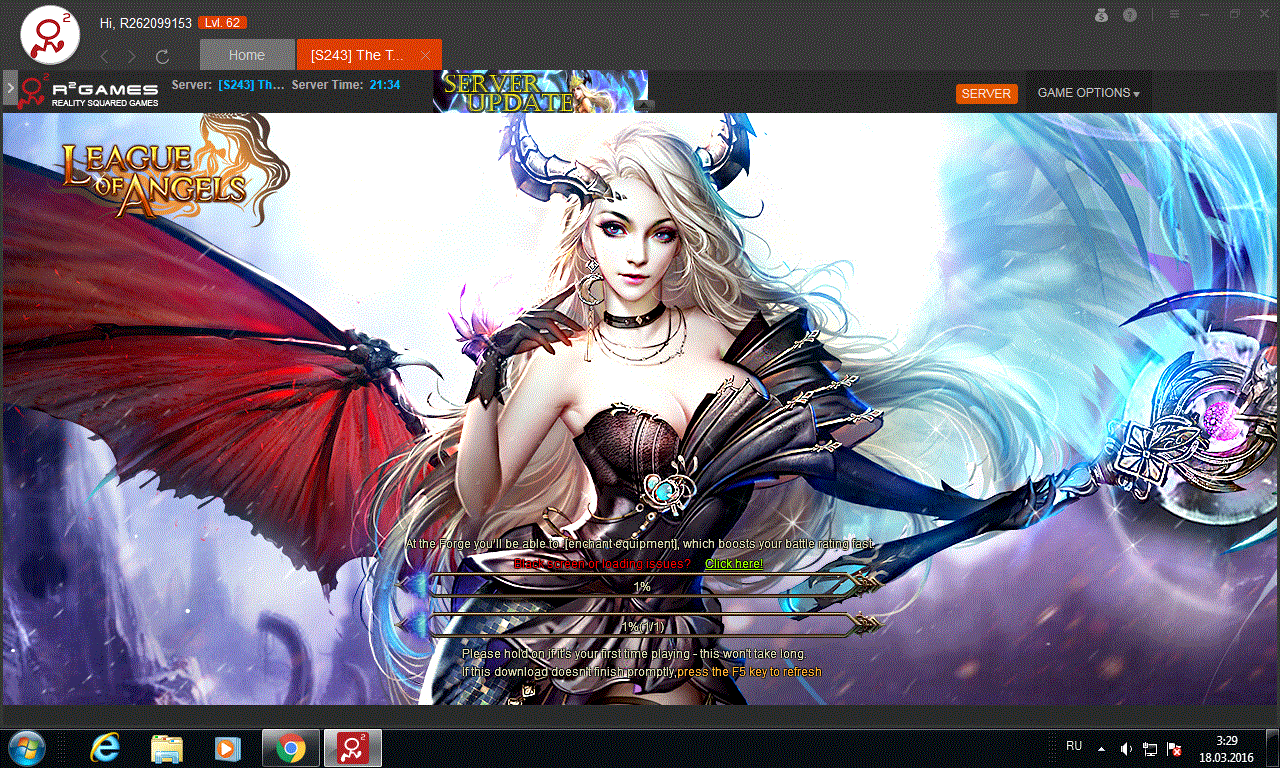Viewport: 1280px width, 768px height.
Task: Click the R2Games round logo avatar
Action: click(51, 35)
